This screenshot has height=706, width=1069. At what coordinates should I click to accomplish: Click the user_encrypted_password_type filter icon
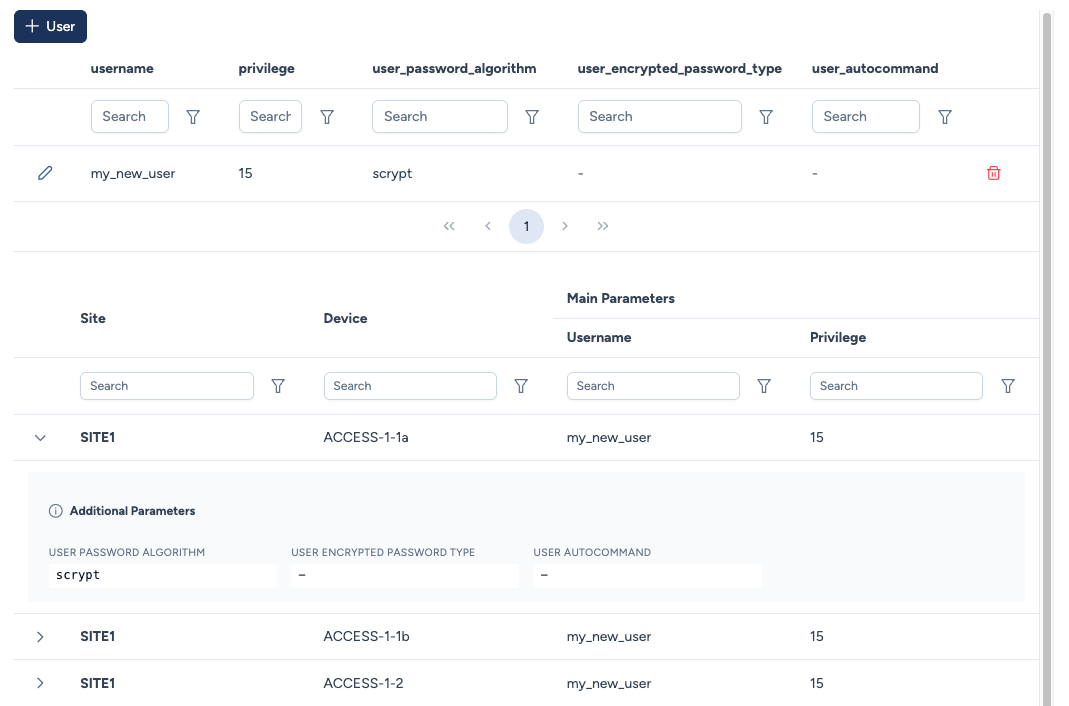[766, 117]
